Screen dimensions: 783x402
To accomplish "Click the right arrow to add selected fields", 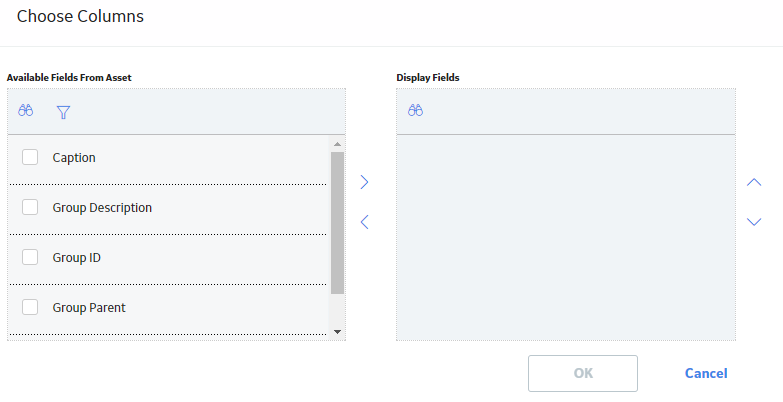I will point(365,182).
